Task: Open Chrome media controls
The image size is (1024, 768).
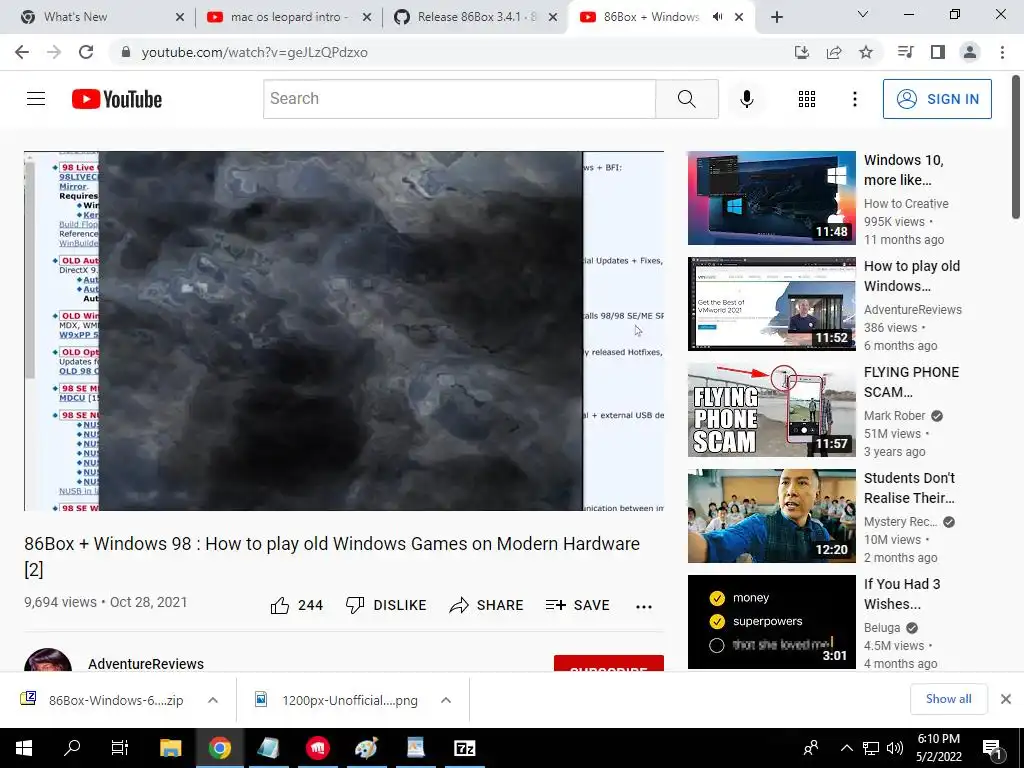Action: click(x=905, y=52)
